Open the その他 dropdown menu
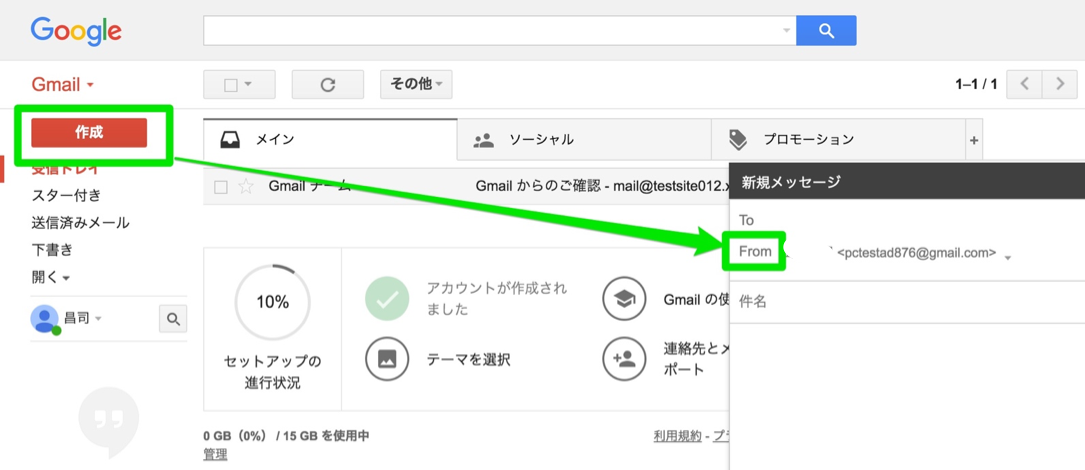This screenshot has height=470, width=1085. [x=416, y=84]
